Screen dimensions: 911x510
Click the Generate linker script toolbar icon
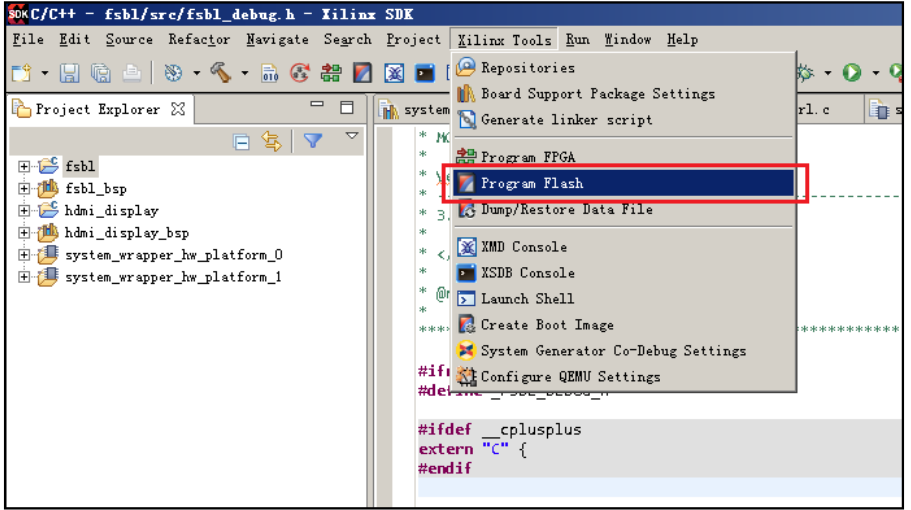tap(270, 73)
